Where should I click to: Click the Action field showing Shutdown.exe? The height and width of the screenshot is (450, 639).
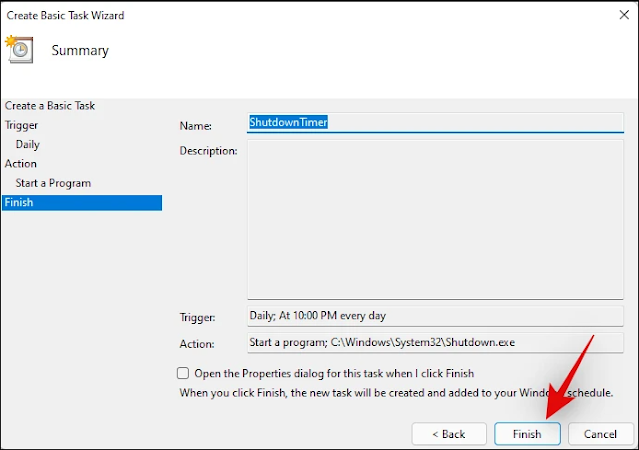point(435,342)
